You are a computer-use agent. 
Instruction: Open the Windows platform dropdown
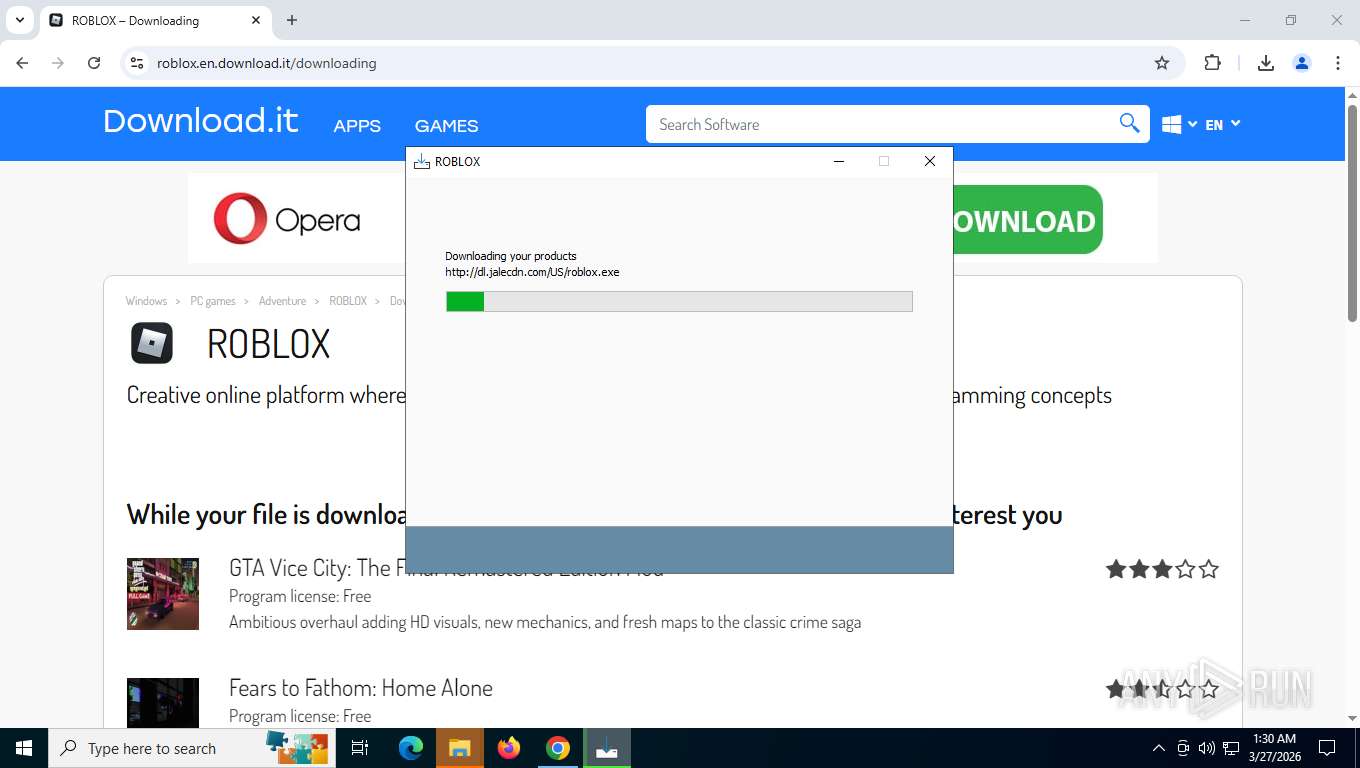(x=1179, y=124)
